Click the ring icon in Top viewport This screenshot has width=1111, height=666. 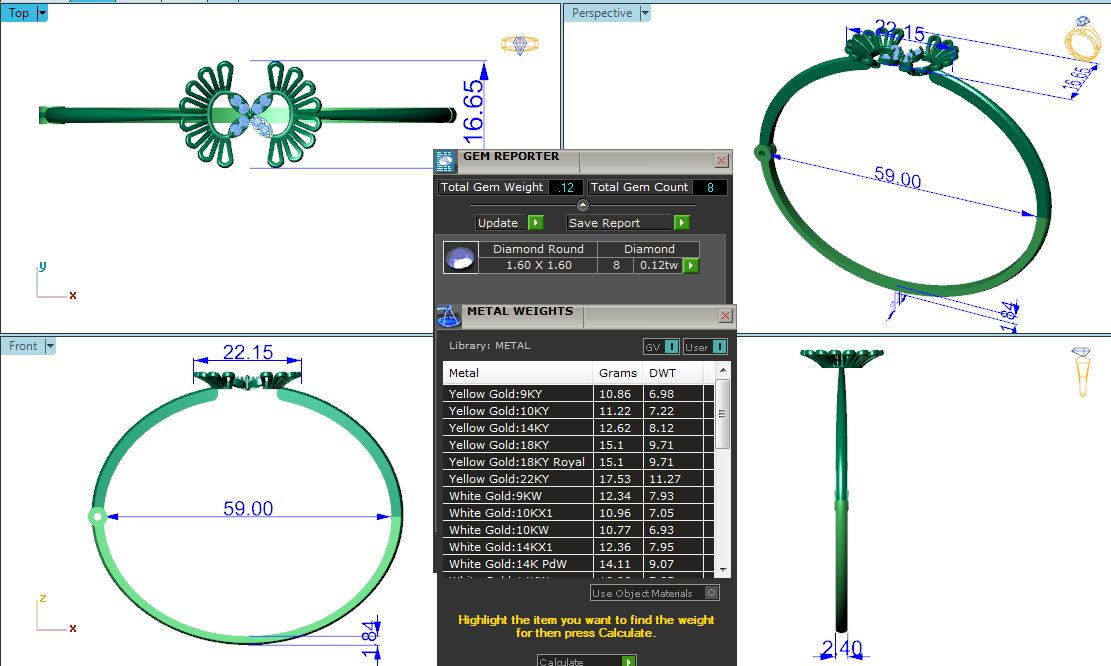point(519,45)
